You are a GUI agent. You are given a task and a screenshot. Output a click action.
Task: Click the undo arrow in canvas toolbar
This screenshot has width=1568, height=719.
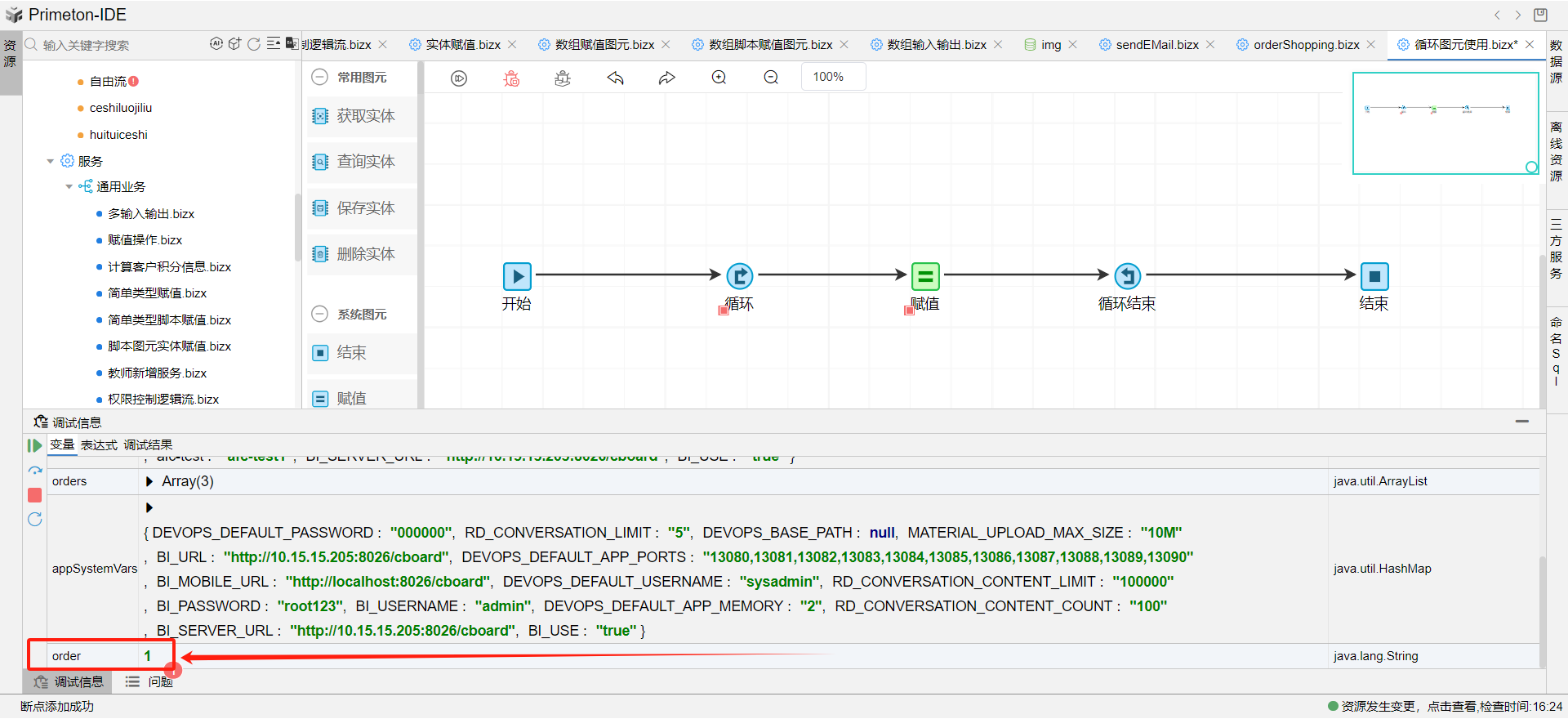tap(615, 78)
